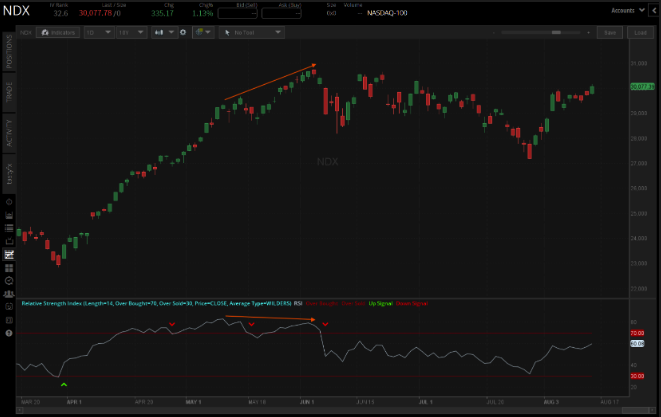Click the sidebar icon above the help icon
The height and width of the screenshot is (417, 661).
9,320
